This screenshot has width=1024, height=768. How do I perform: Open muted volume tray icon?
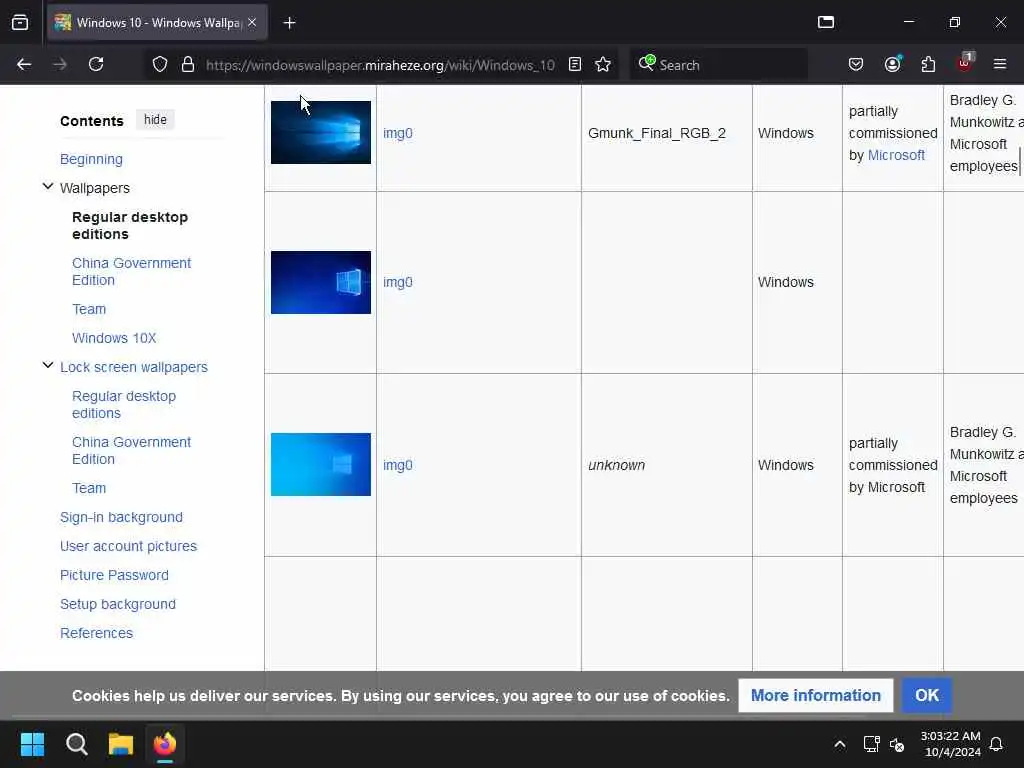tap(897, 744)
